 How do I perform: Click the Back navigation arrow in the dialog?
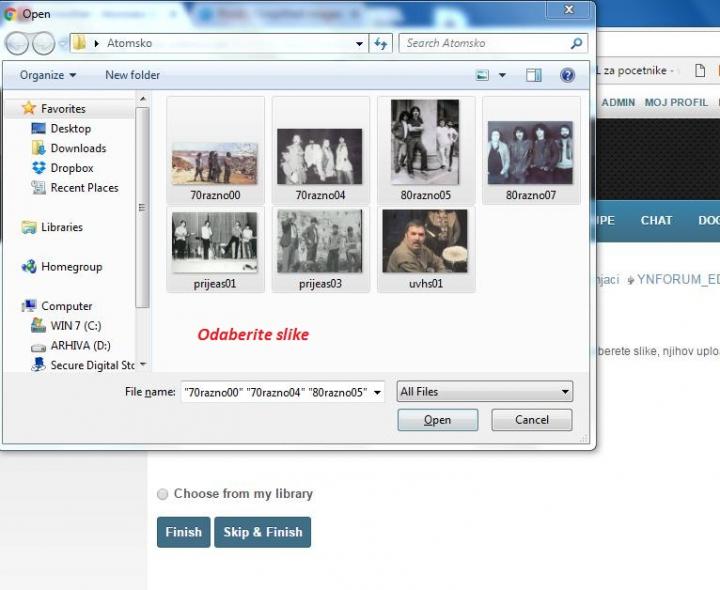point(18,44)
